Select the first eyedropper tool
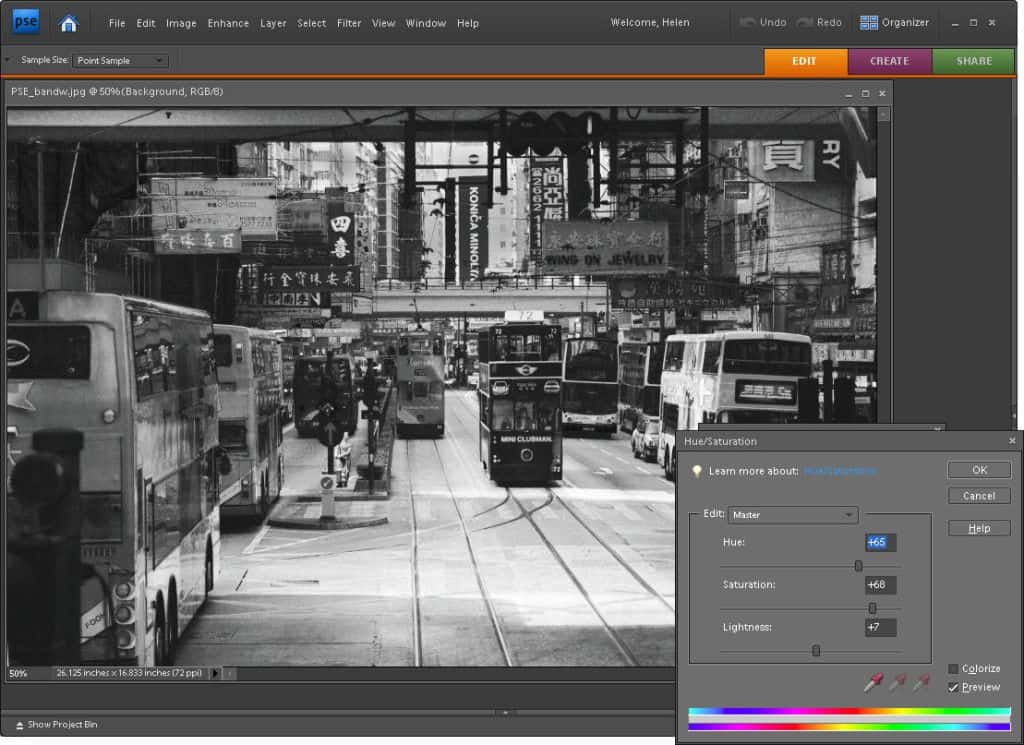The height and width of the screenshot is (745, 1024). (873, 682)
